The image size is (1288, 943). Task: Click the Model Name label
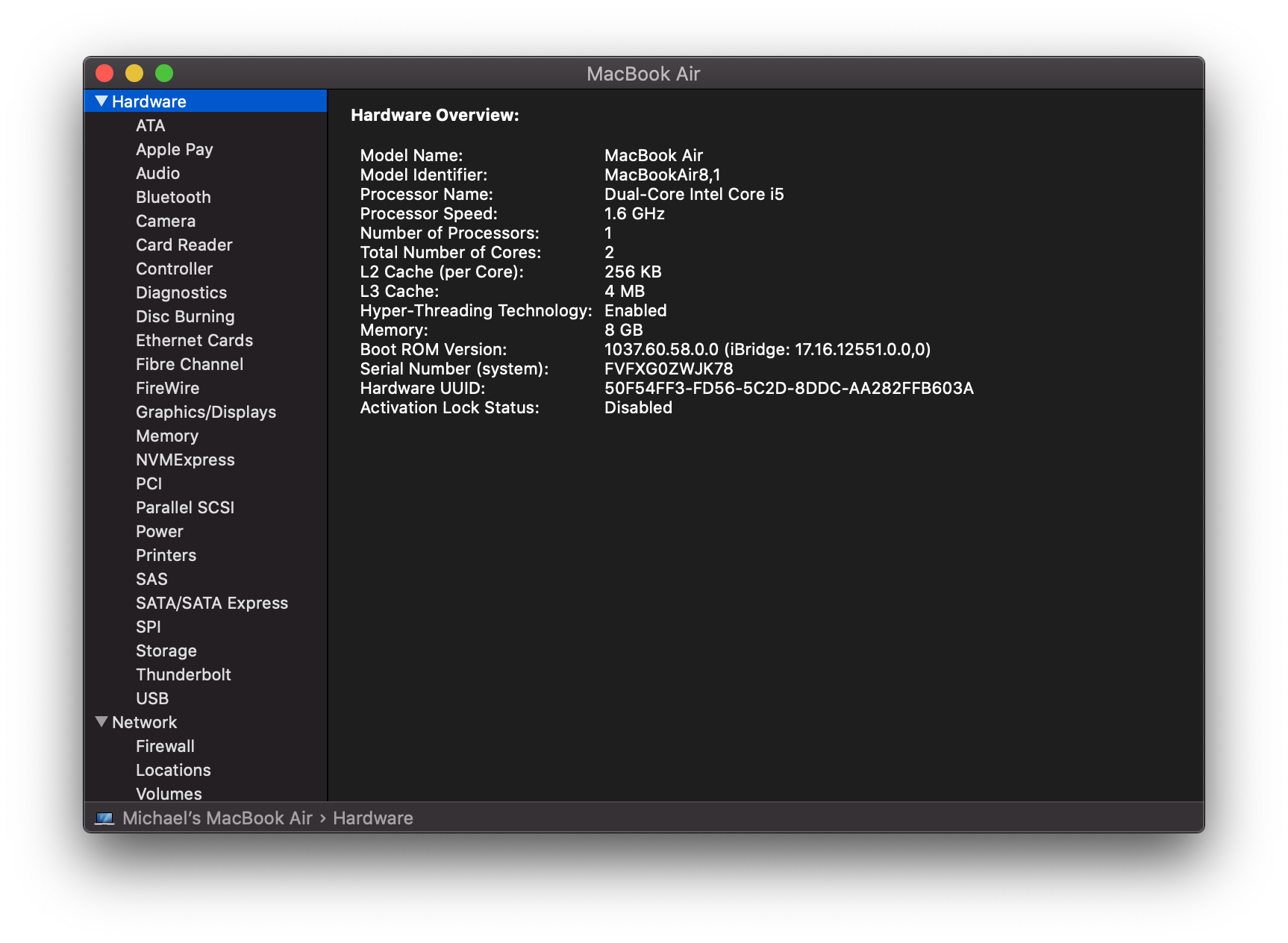coord(411,155)
